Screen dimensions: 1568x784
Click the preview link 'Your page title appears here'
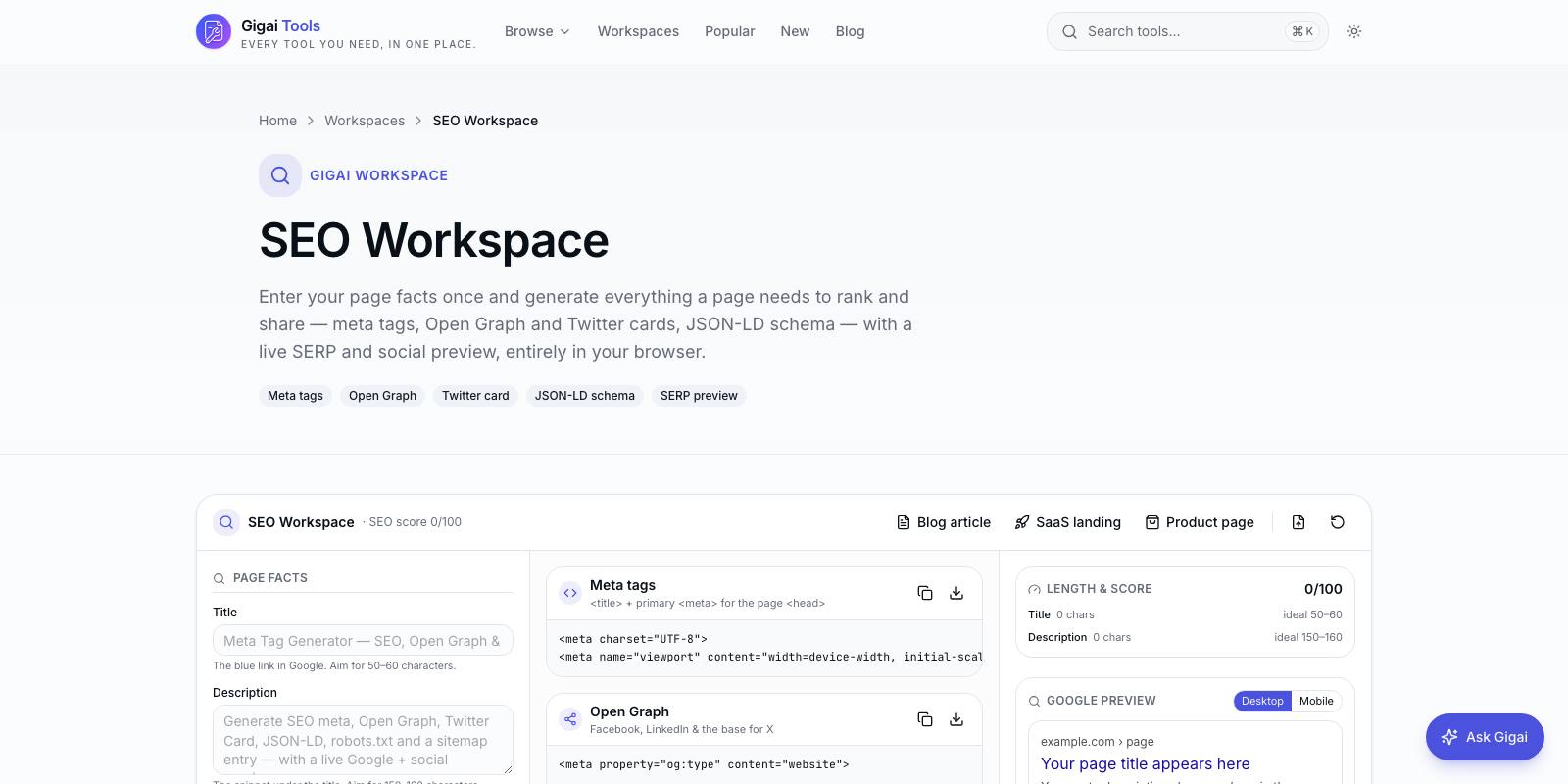[x=1146, y=763]
